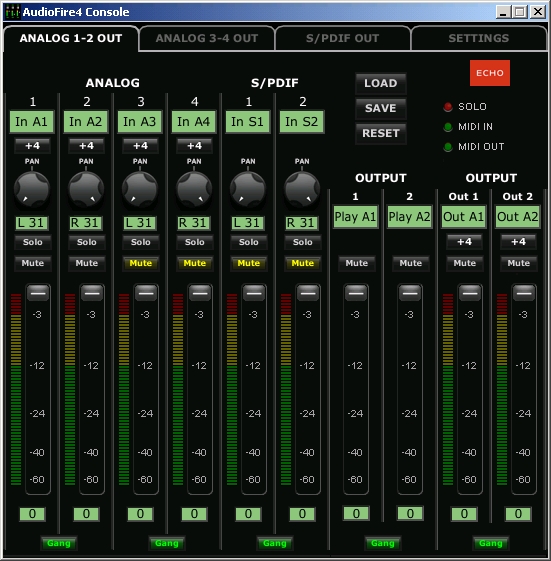The image size is (551, 561).
Task: Switch to the ANALOG 3-4 OUT tab
Action: (207, 38)
